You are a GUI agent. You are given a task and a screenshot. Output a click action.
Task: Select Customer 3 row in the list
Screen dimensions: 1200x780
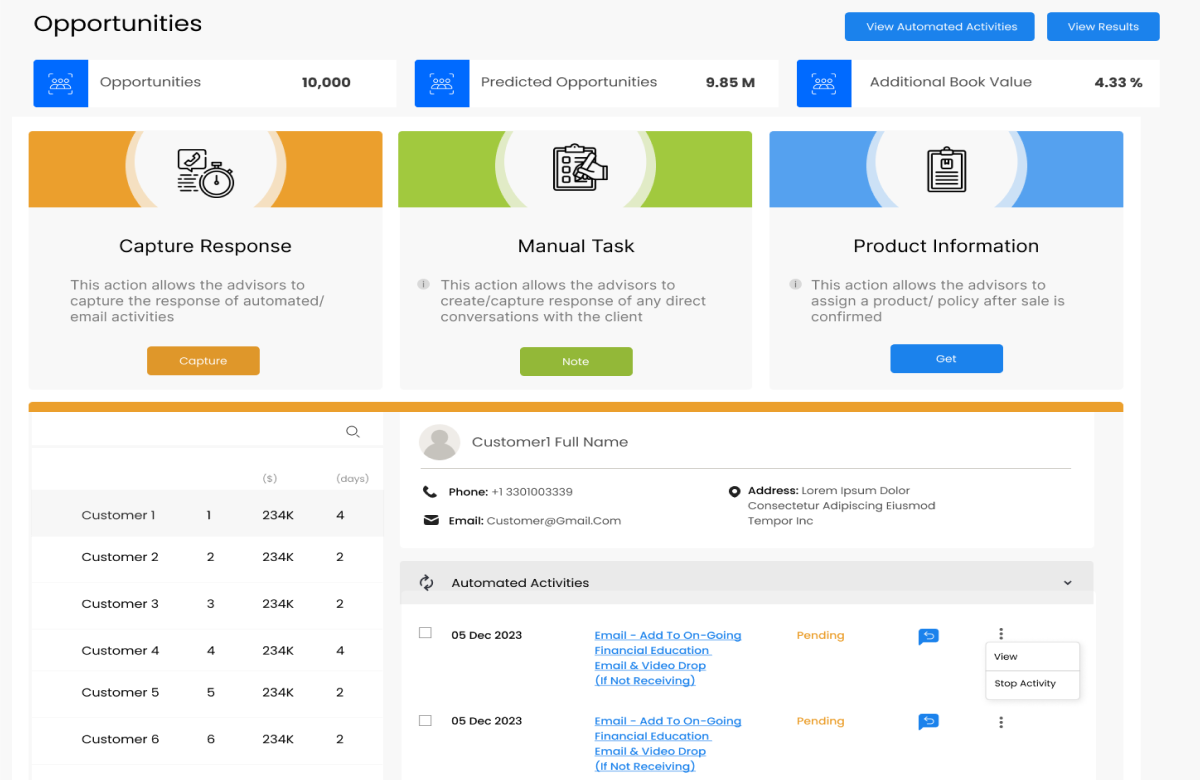120,604
